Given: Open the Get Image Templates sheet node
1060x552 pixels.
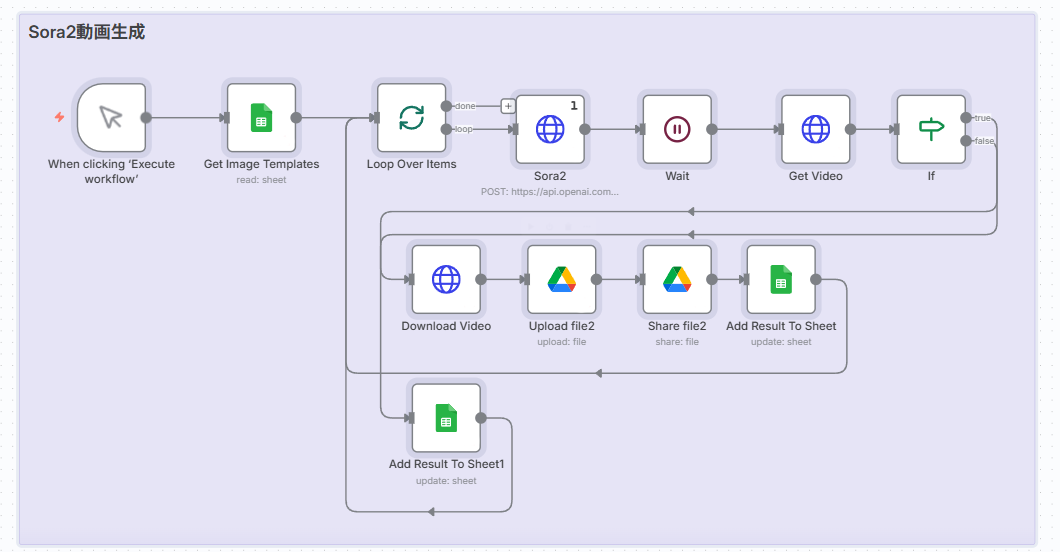Looking at the screenshot, I should tap(261, 118).
